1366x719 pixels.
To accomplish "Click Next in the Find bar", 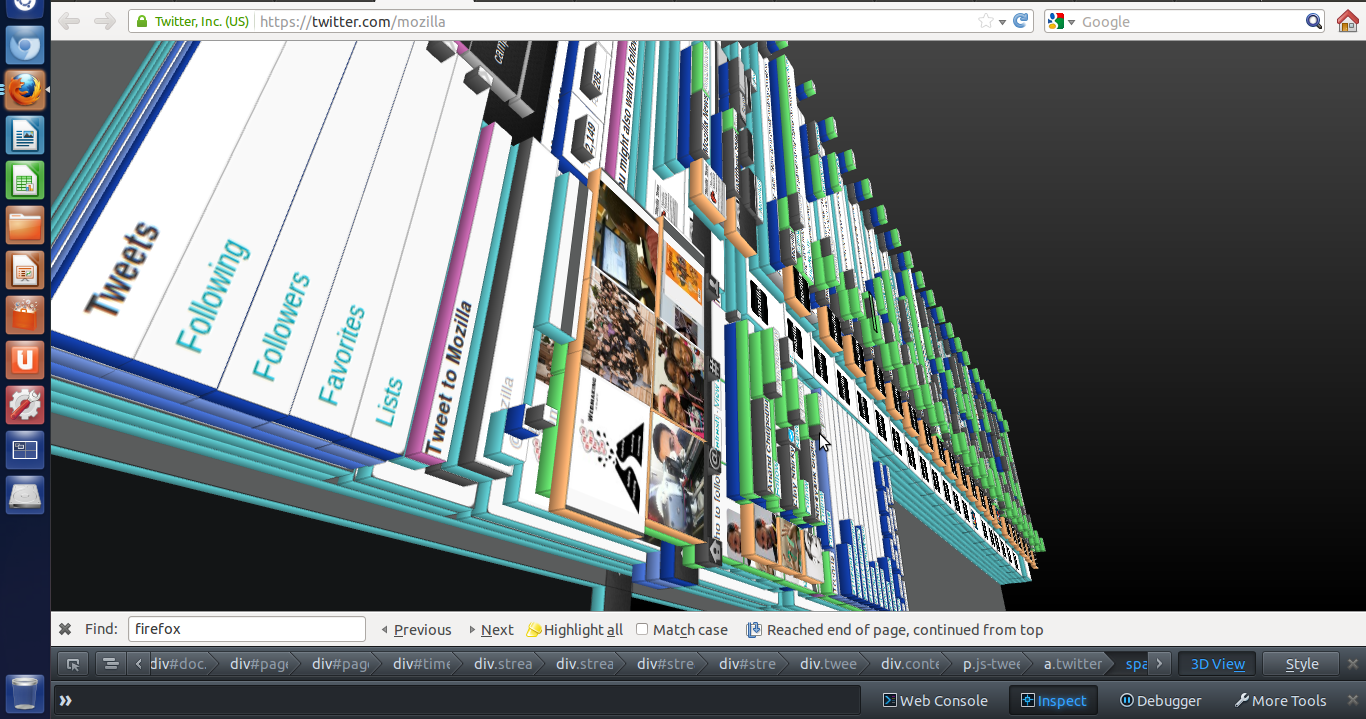I will (x=491, y=630).
